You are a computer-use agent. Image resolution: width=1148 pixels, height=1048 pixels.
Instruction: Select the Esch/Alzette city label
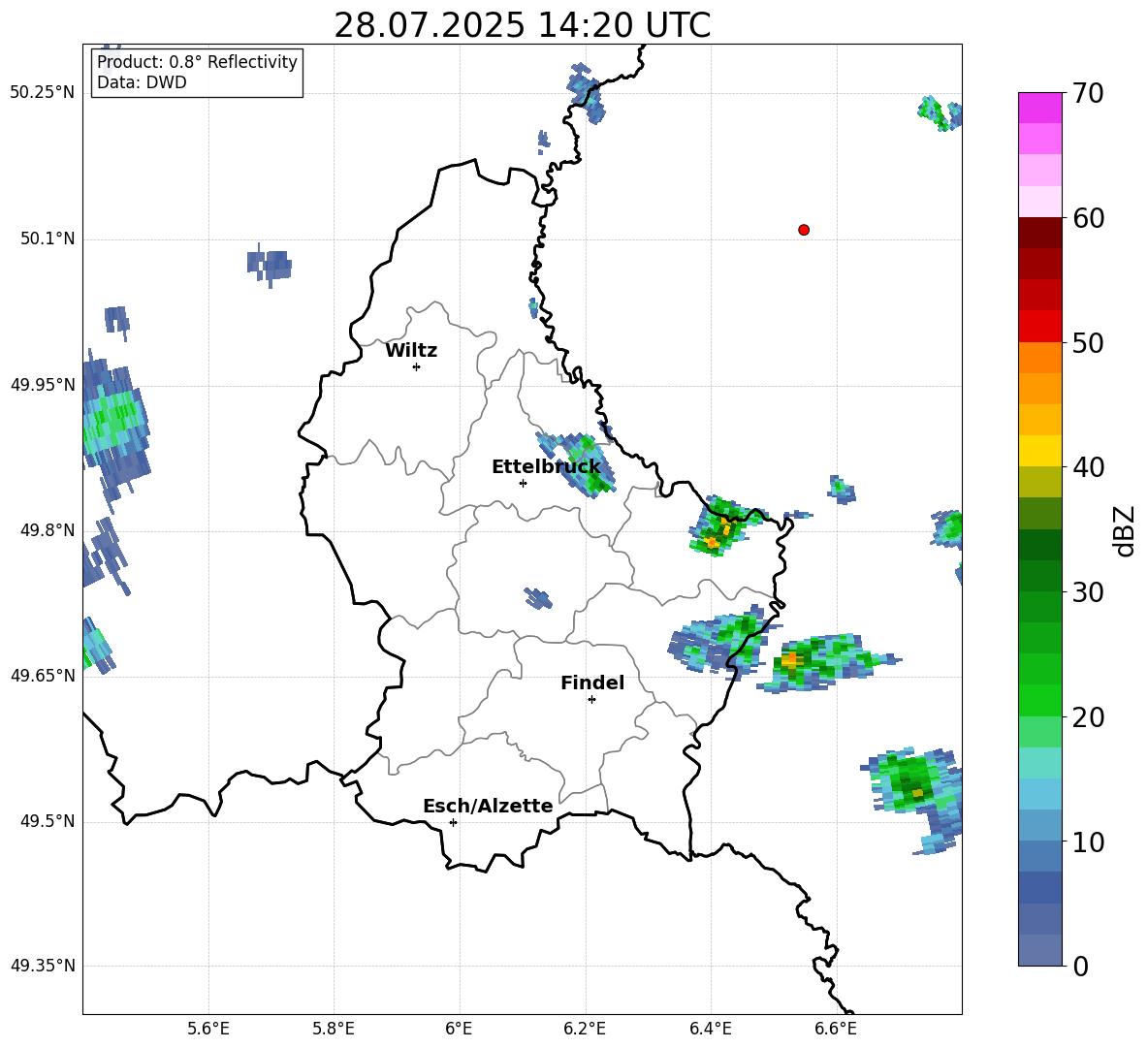coord(488,806)
